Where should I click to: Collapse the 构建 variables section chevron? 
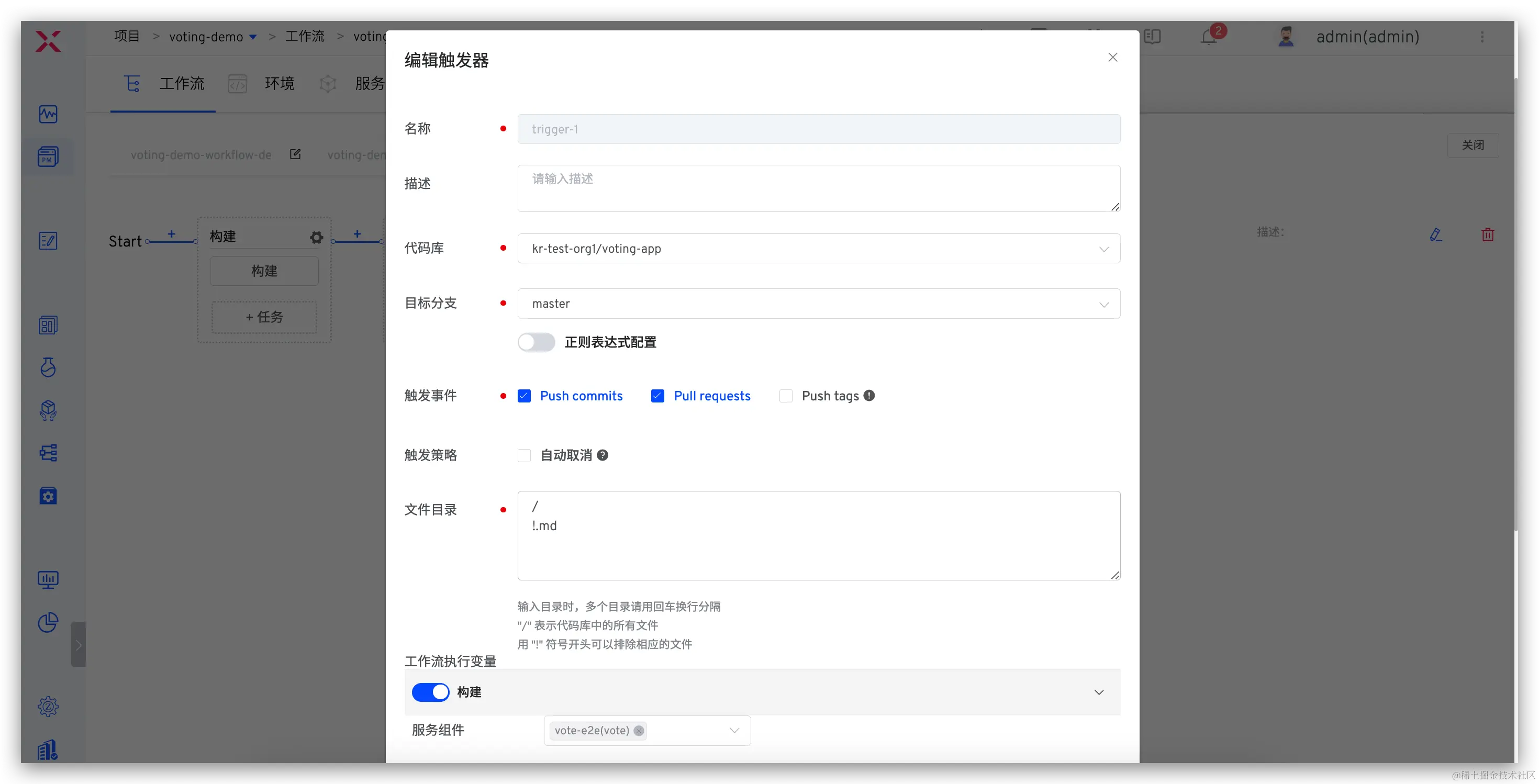click(1099, 692)
